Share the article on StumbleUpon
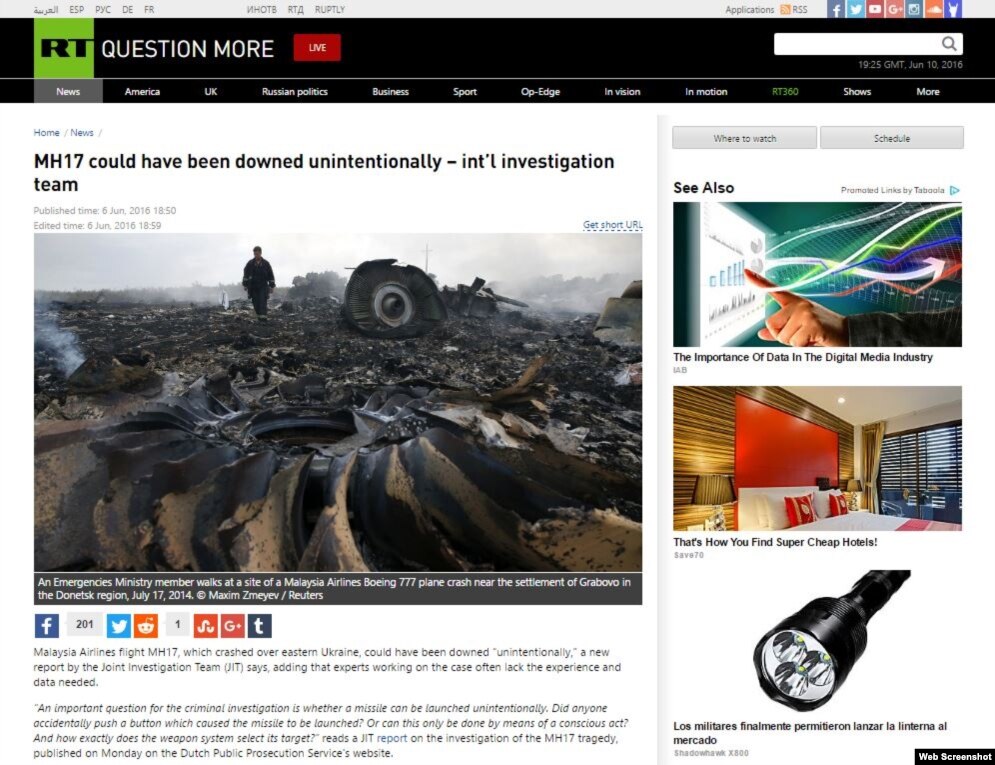The image size is (995, 765). pyautogui.click(x=206, y=626)
